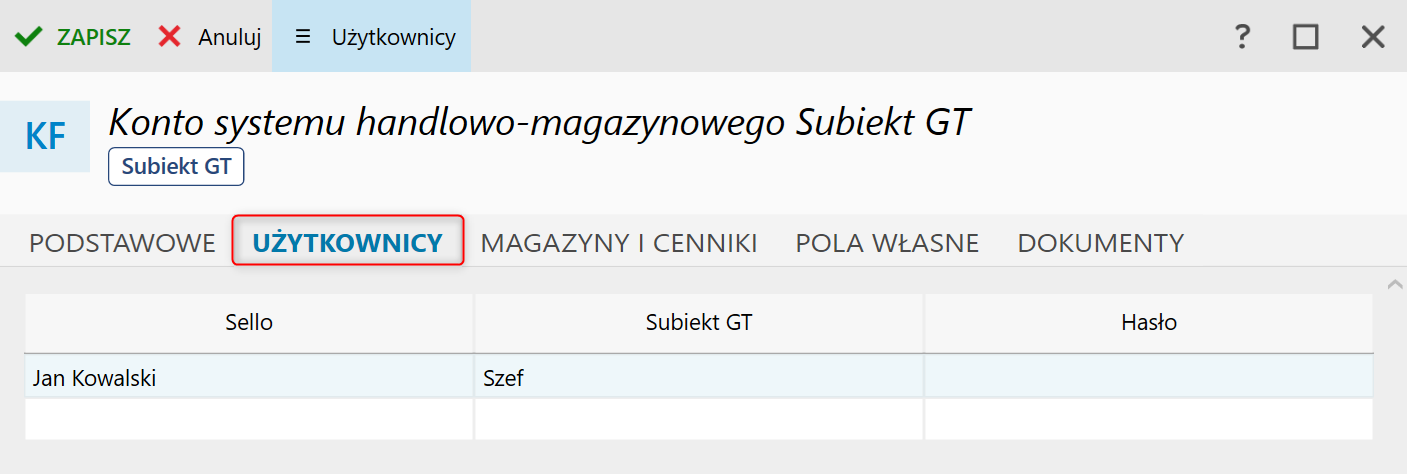Click the Hasło column header
This screenshot has width=1407, height=474.
(1148, 322)
